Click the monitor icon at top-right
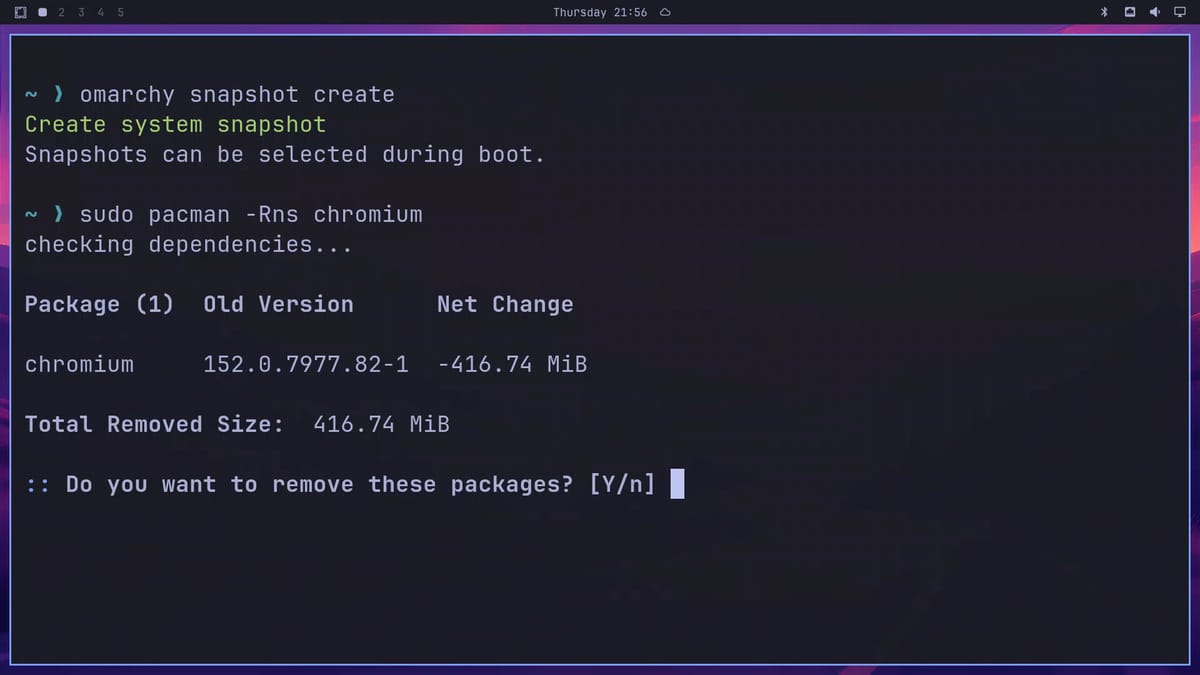The image size is (1200, 675). point(1180,12)
